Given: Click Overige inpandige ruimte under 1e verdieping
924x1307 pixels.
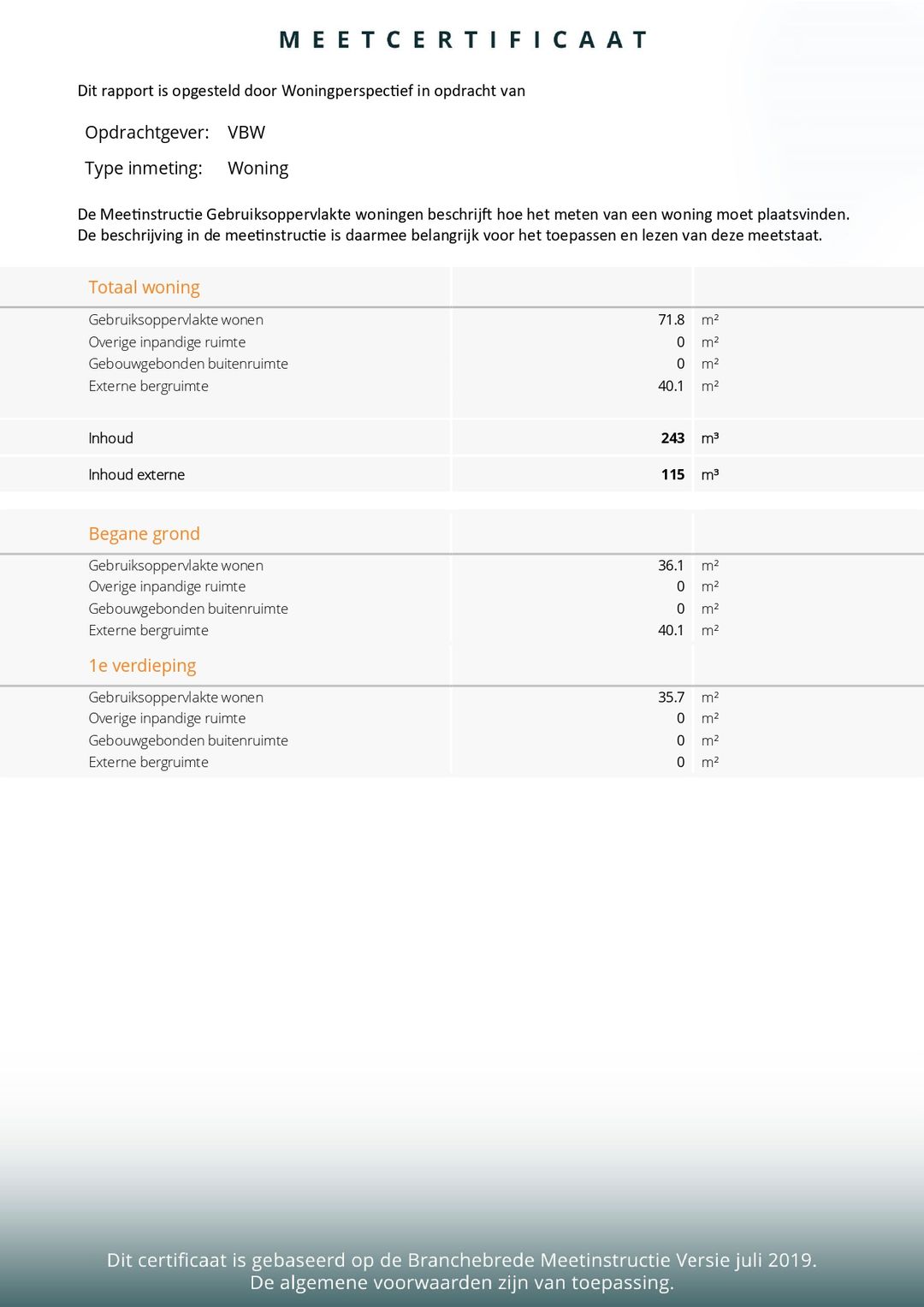Looking at the screenshot, I should click(x=167, y=718).
